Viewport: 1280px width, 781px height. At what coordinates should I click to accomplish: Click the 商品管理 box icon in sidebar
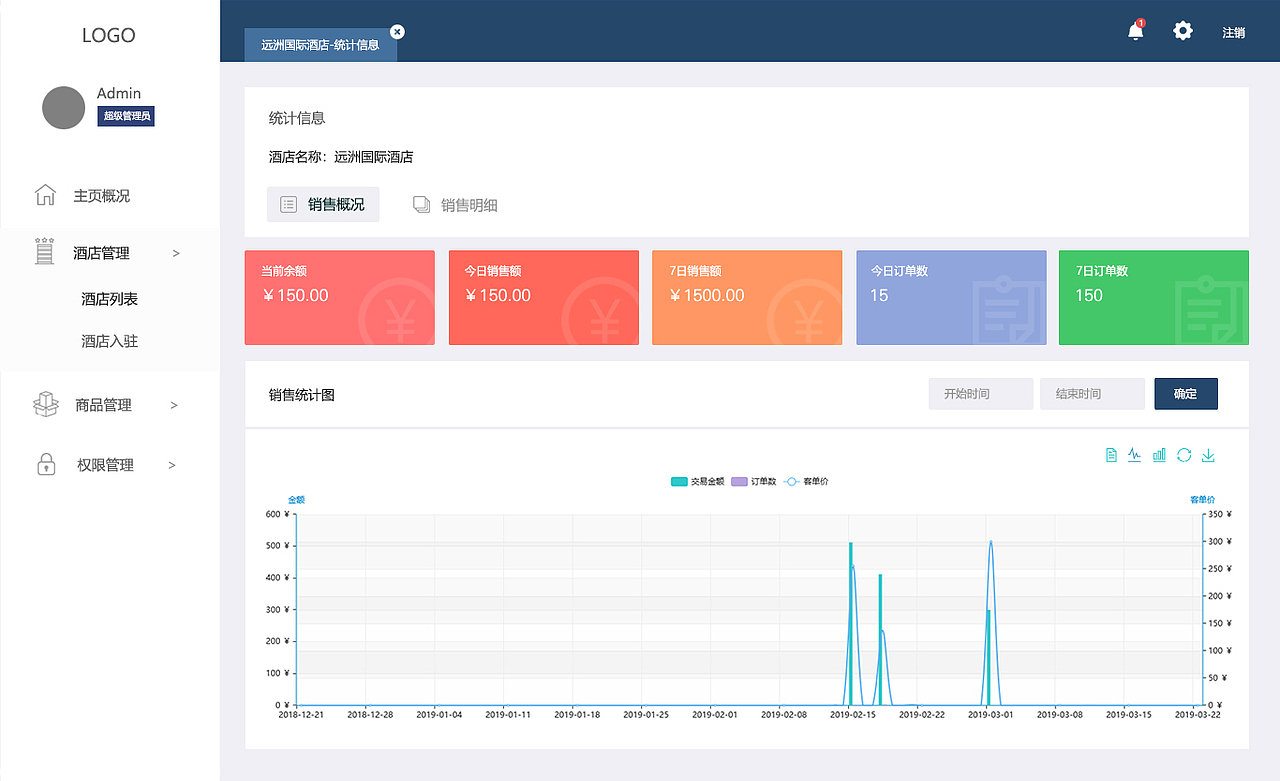point(45,404)
